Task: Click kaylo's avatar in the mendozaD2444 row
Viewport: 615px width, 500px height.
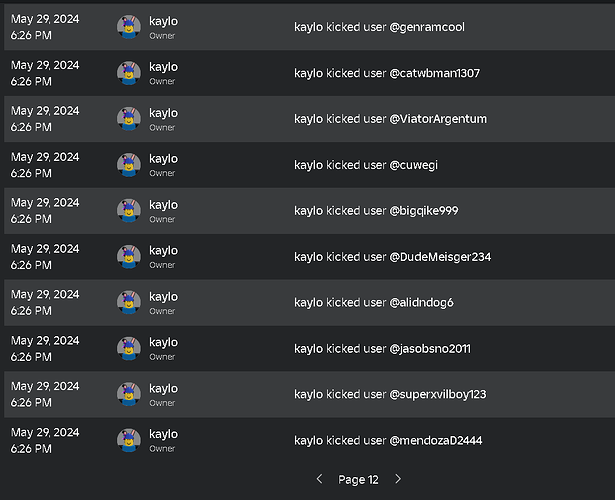Action: pyautogui.click(x=128, y=441)
